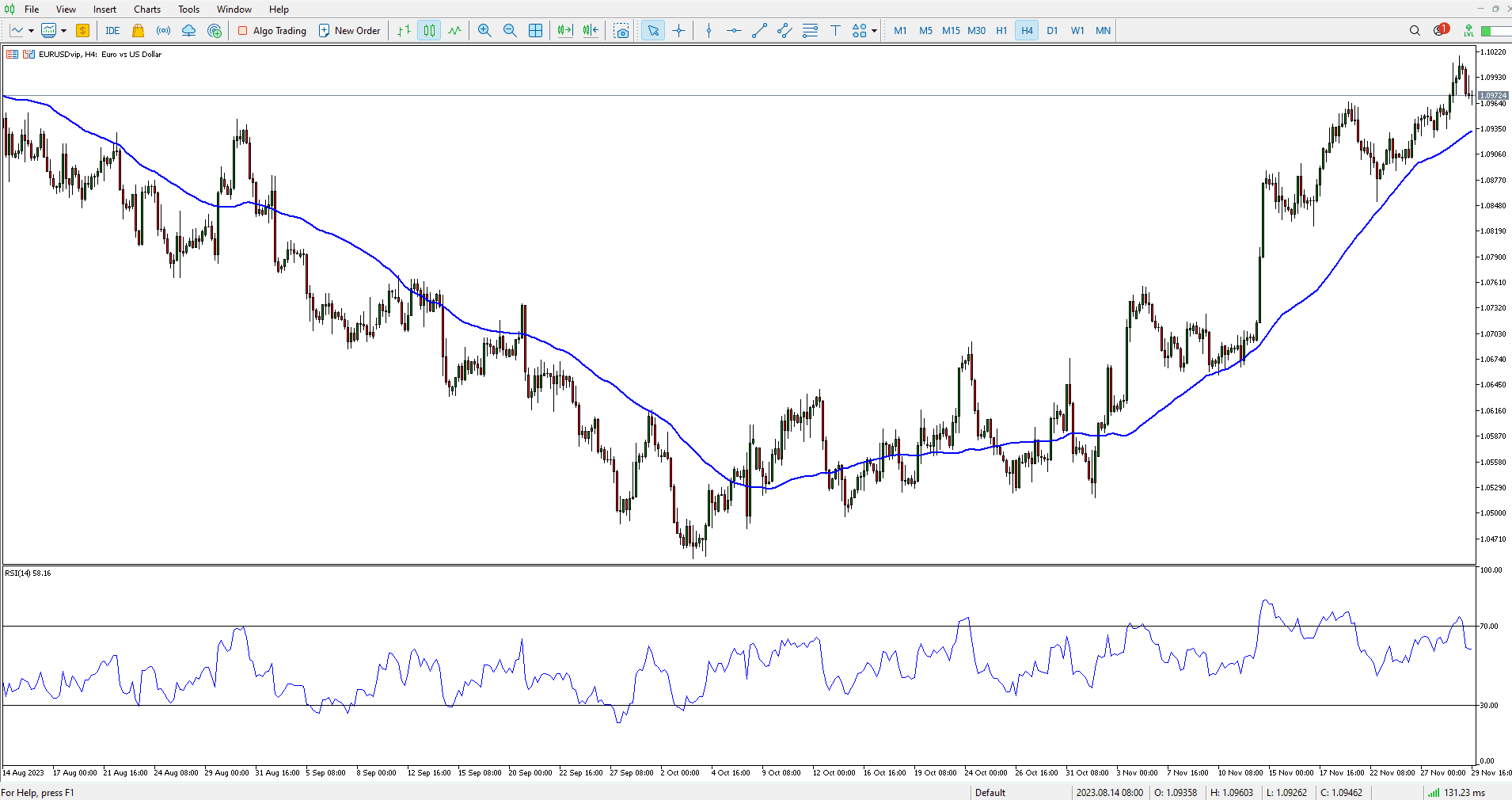Open the gold dollar symbols icon
The height and width of the screenshot is (800, 1512).
[x=83, y=31]
